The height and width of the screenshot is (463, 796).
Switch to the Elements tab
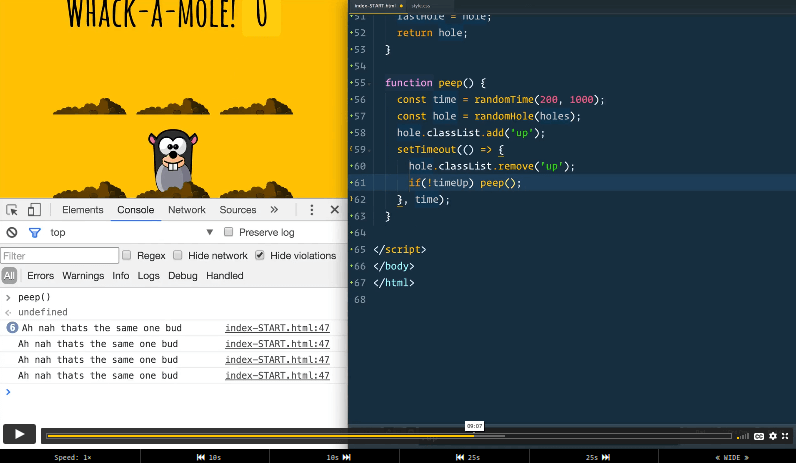[83, 210]
